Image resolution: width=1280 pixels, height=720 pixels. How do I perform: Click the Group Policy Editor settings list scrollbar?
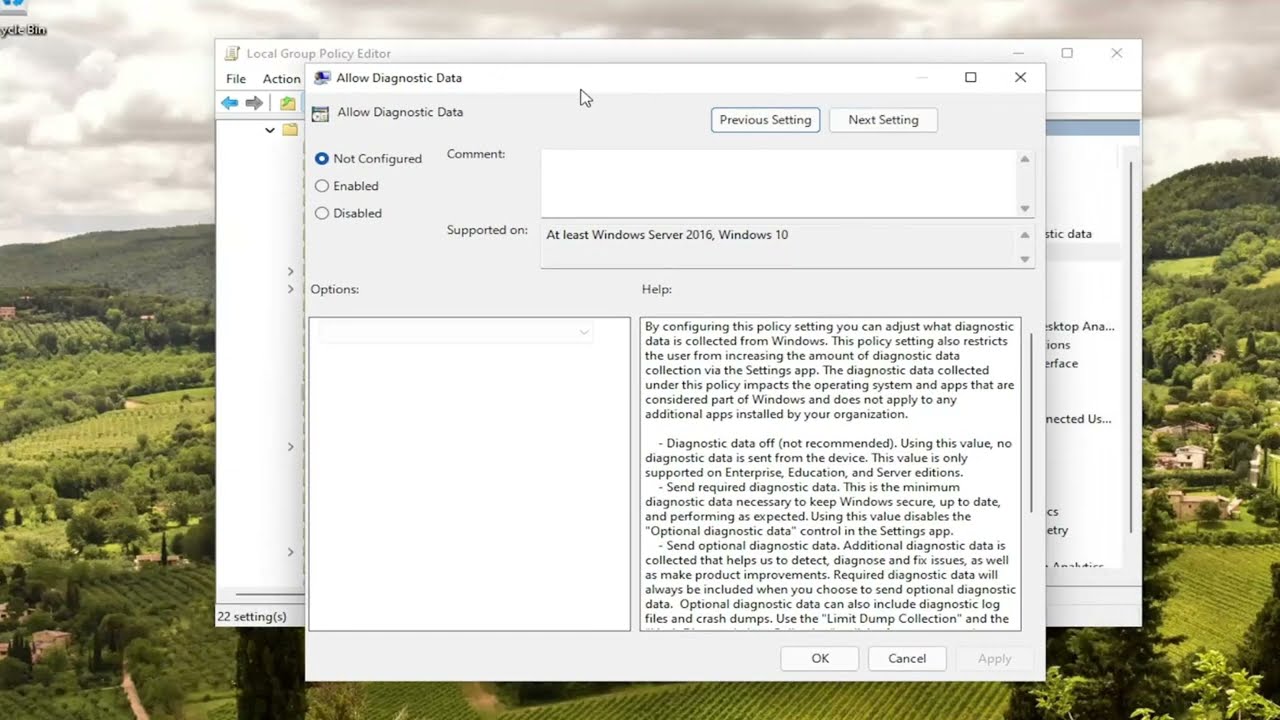click(x=1131, y=345)
